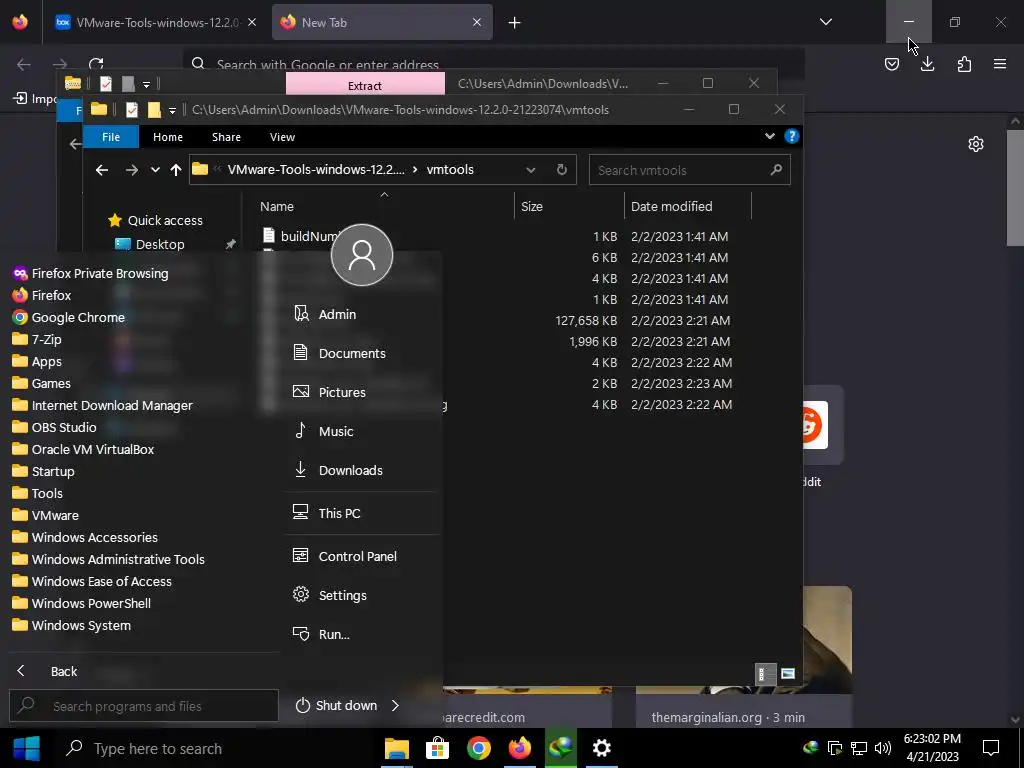Open Windows Administrative Tools folder

click(x=109, y=560)
